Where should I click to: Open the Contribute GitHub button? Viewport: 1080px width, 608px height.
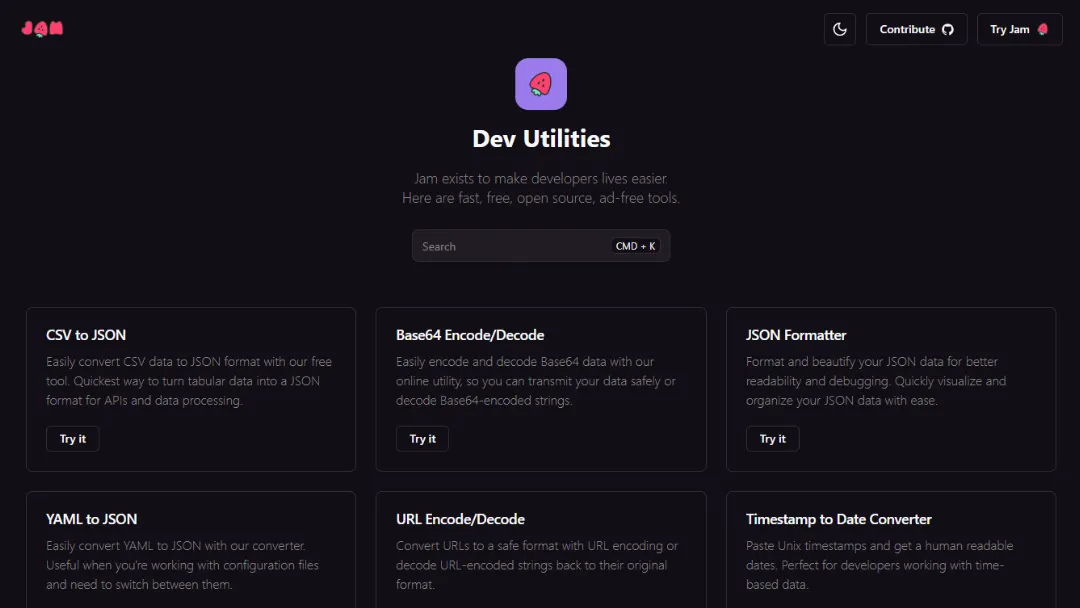(916, 29)
